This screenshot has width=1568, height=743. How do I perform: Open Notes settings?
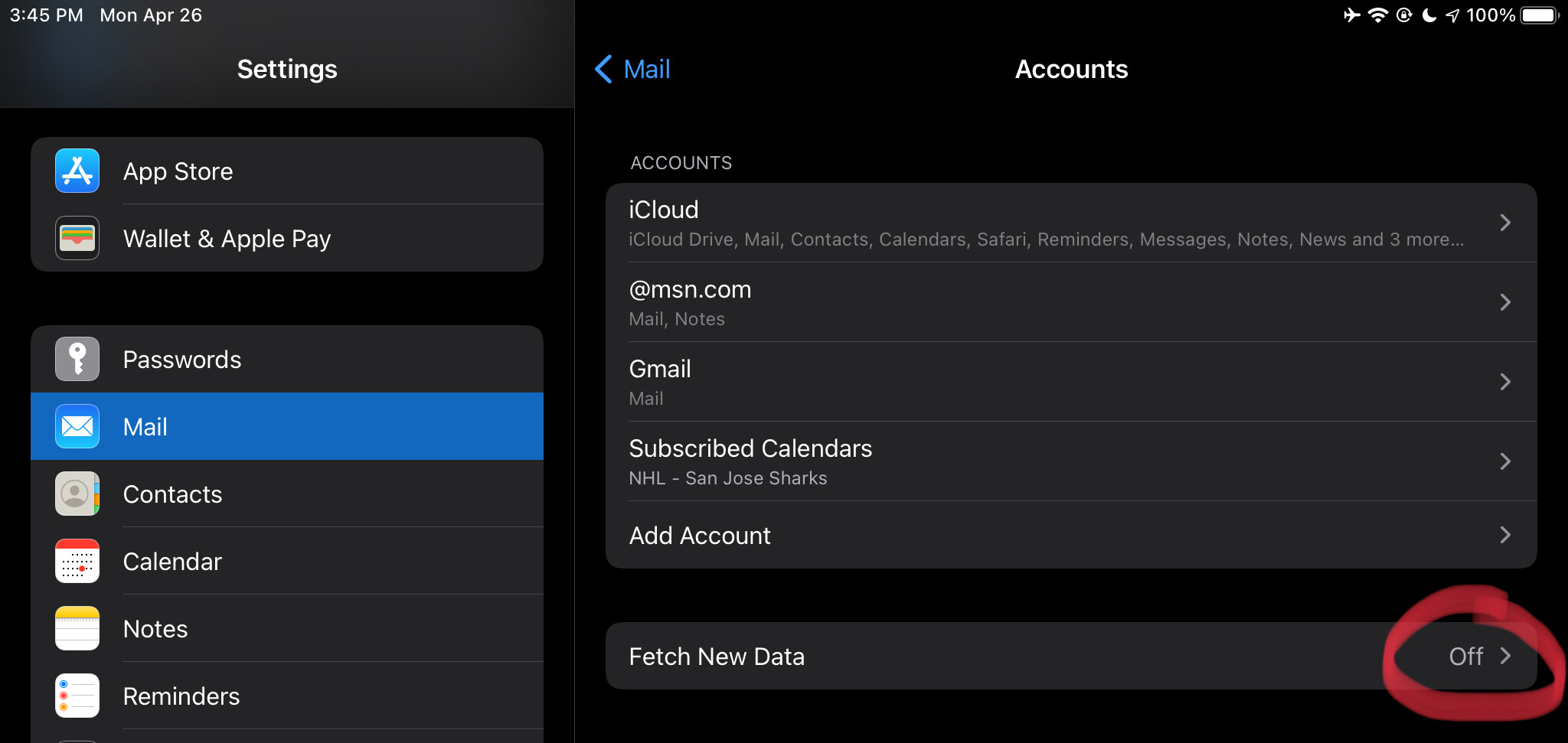pyautogui.click(x=287, y=628)
